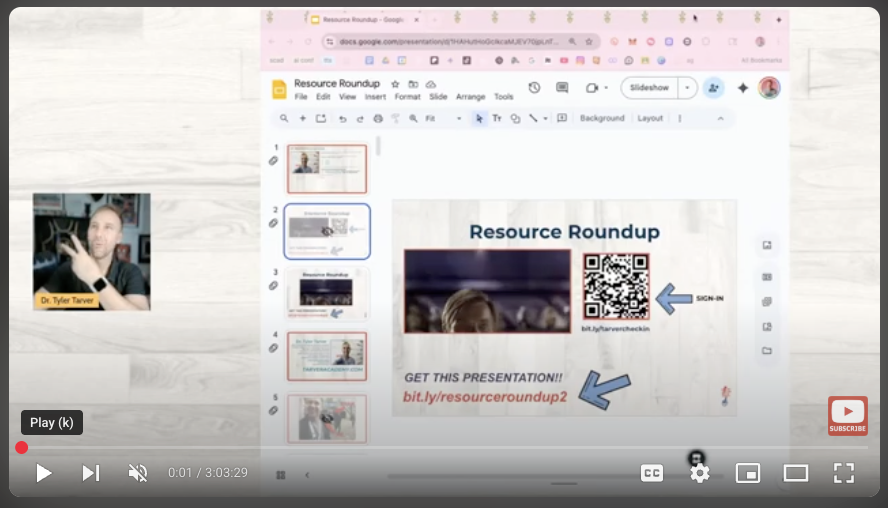Select the arrow cursor tool
888x508 pixels.
479,118
